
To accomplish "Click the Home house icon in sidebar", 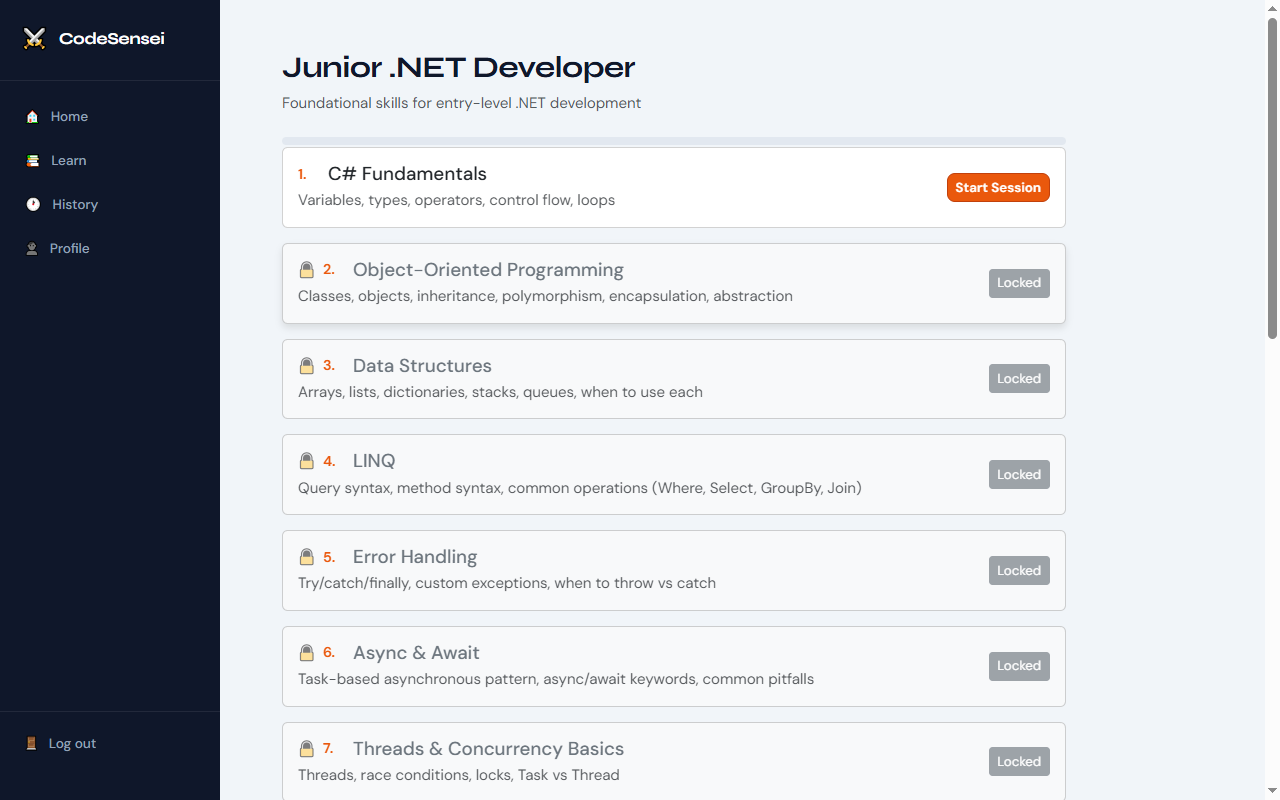I will [x=32, y=116].
